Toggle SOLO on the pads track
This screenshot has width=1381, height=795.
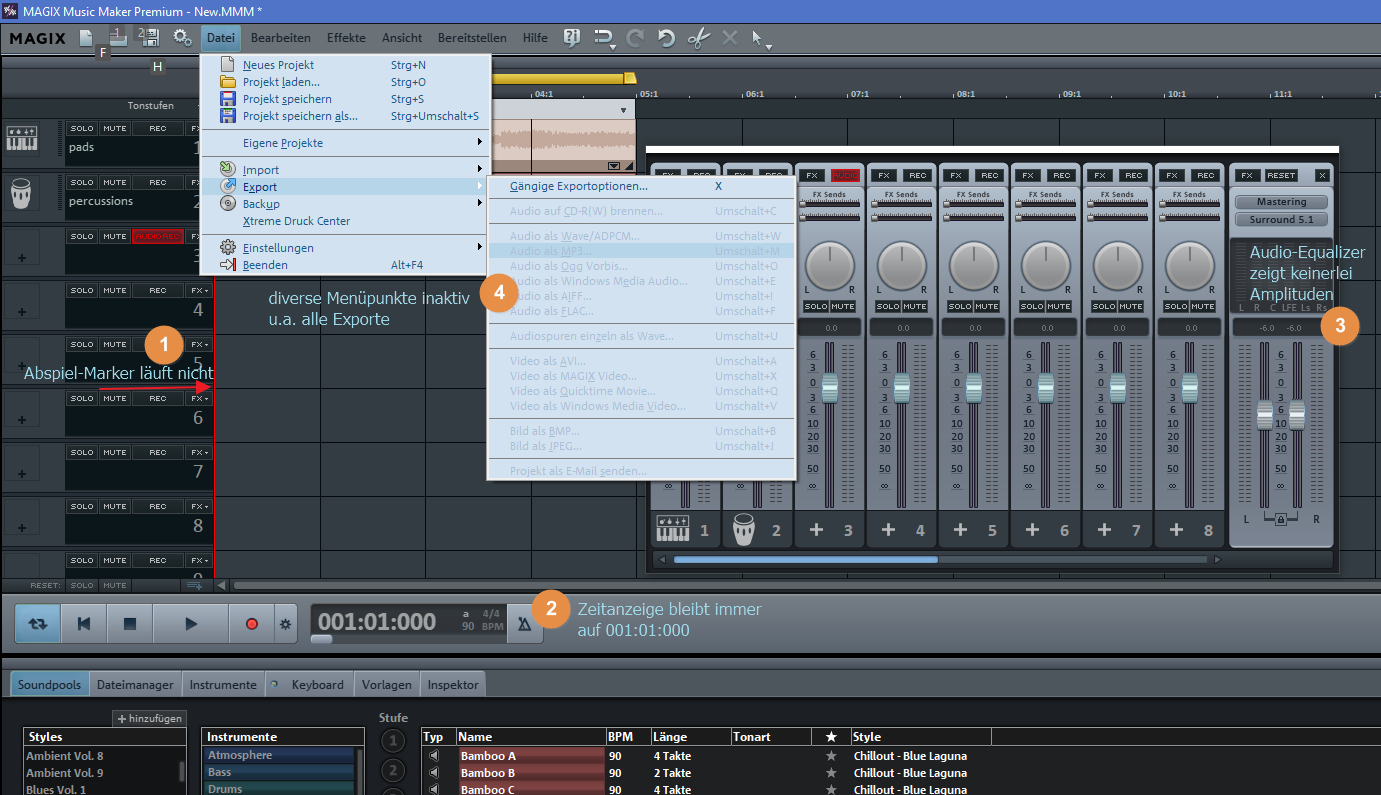82,128
